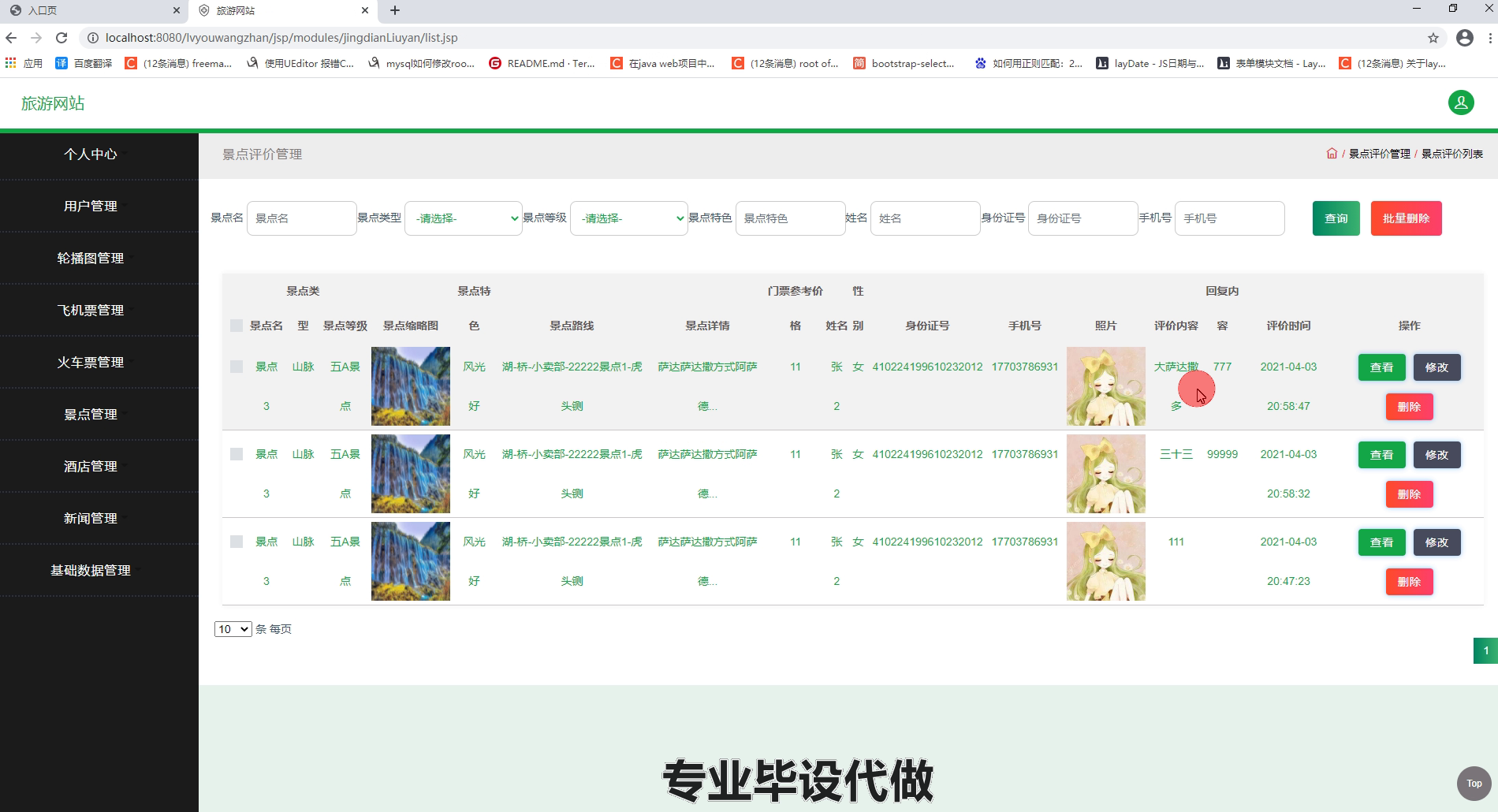Click 删除 for the 777 reply row
Viewport: 1498px width, 812px height.
click(1409, 407)
